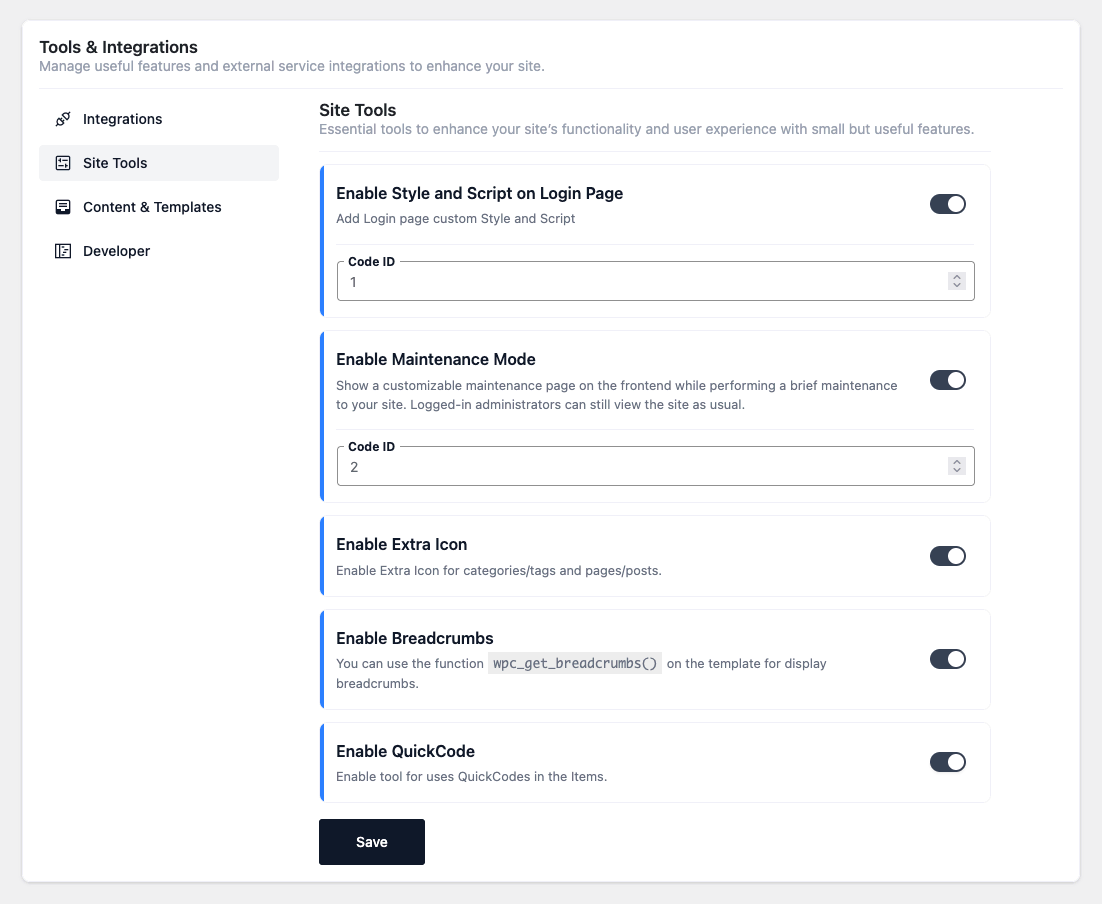The width and height of the screenshot is (1102, 904).
Task: Toggle the Enable Extra Icon switch
Action: pos(947,556)
